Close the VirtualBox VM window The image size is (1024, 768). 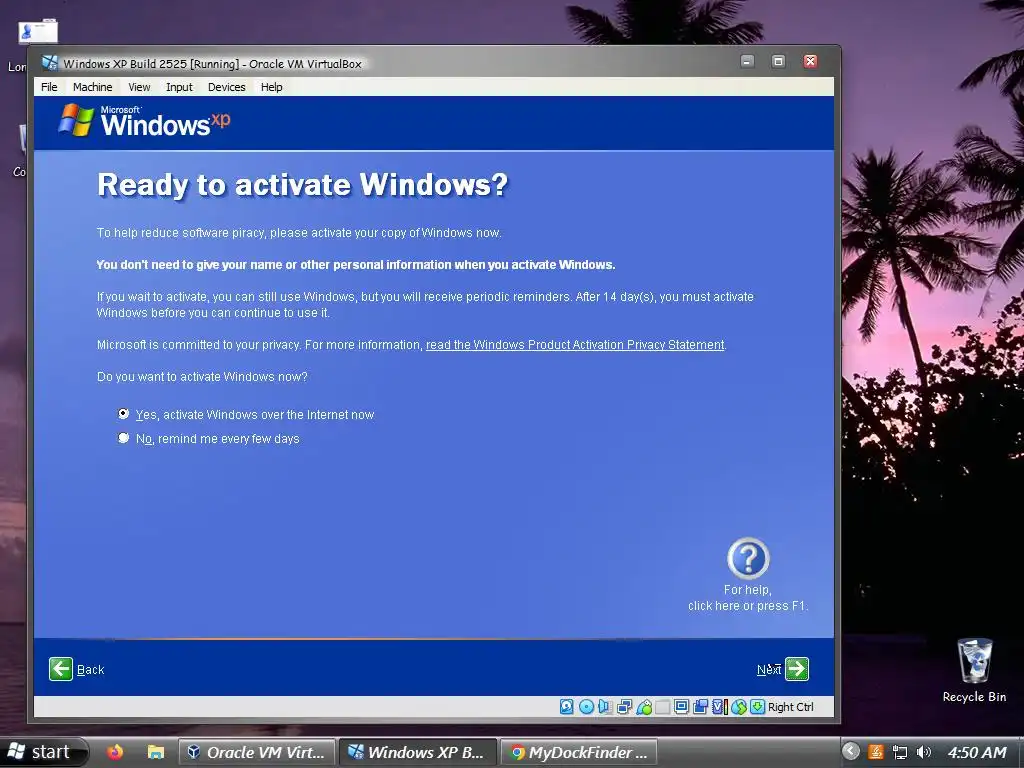pyautogui.click(x=810, y=61)
